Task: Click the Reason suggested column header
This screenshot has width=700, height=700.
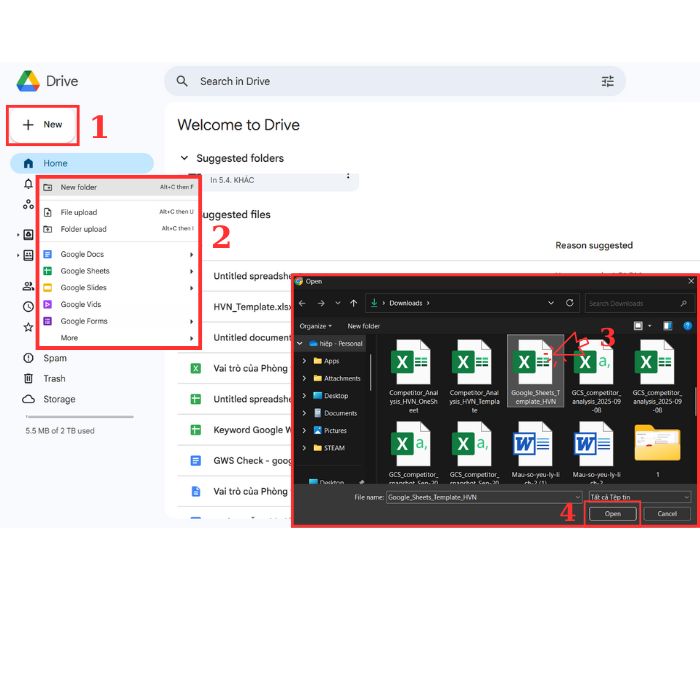Action: (594, 246)
